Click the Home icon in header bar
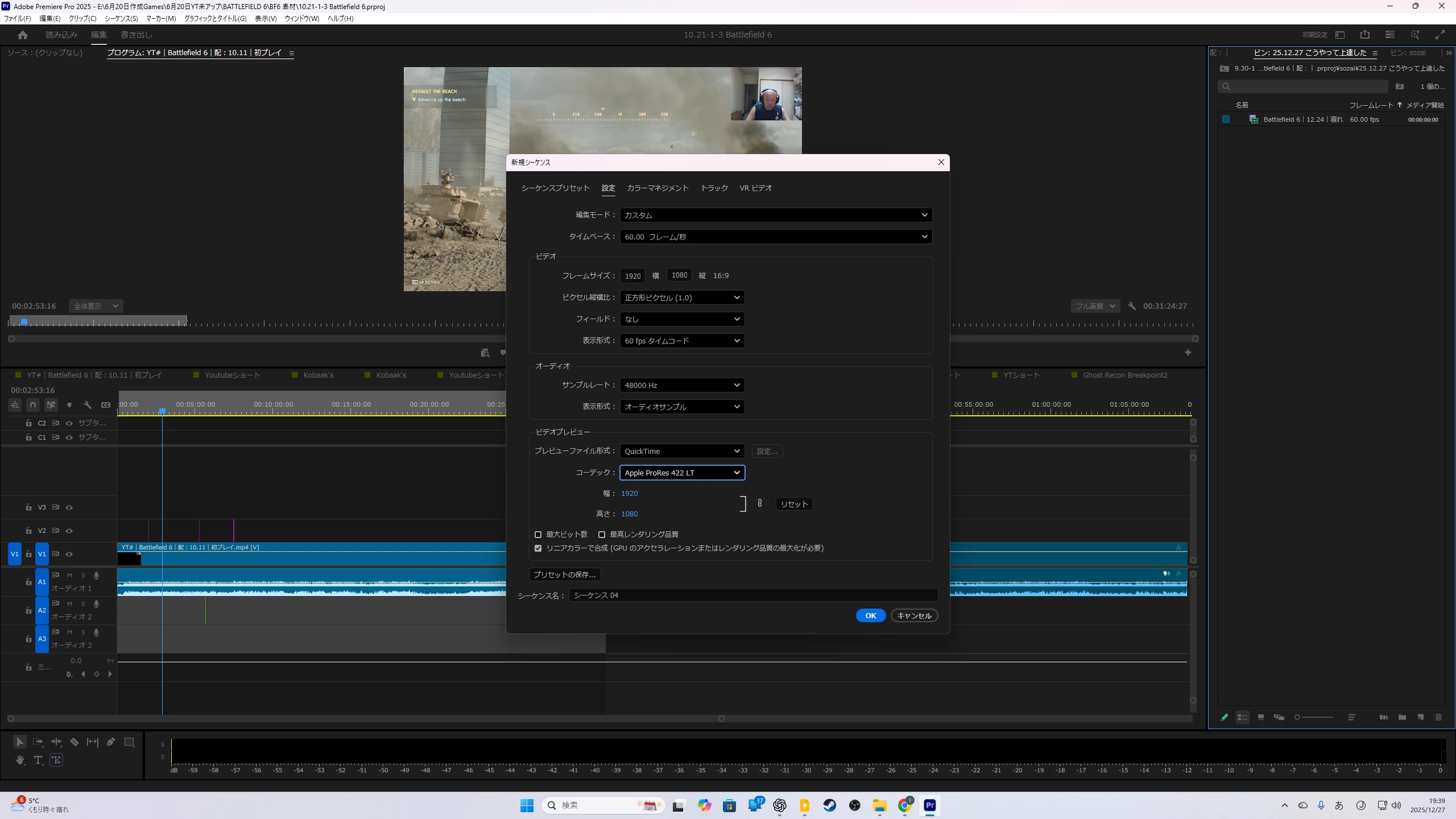The image size is (1456, 819). (x=23, y=35)
